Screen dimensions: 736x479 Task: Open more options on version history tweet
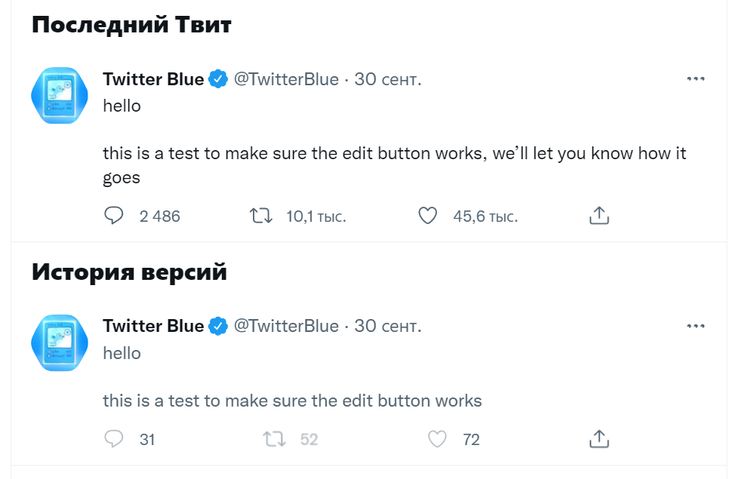696,326
